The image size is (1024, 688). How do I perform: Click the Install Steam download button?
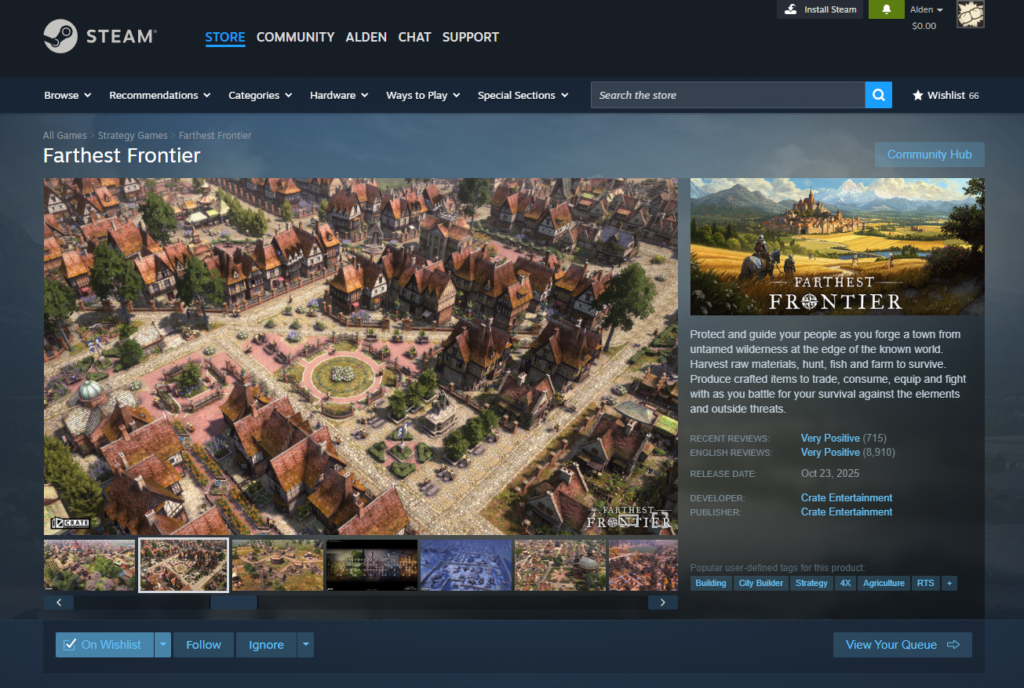click(820, 10)
